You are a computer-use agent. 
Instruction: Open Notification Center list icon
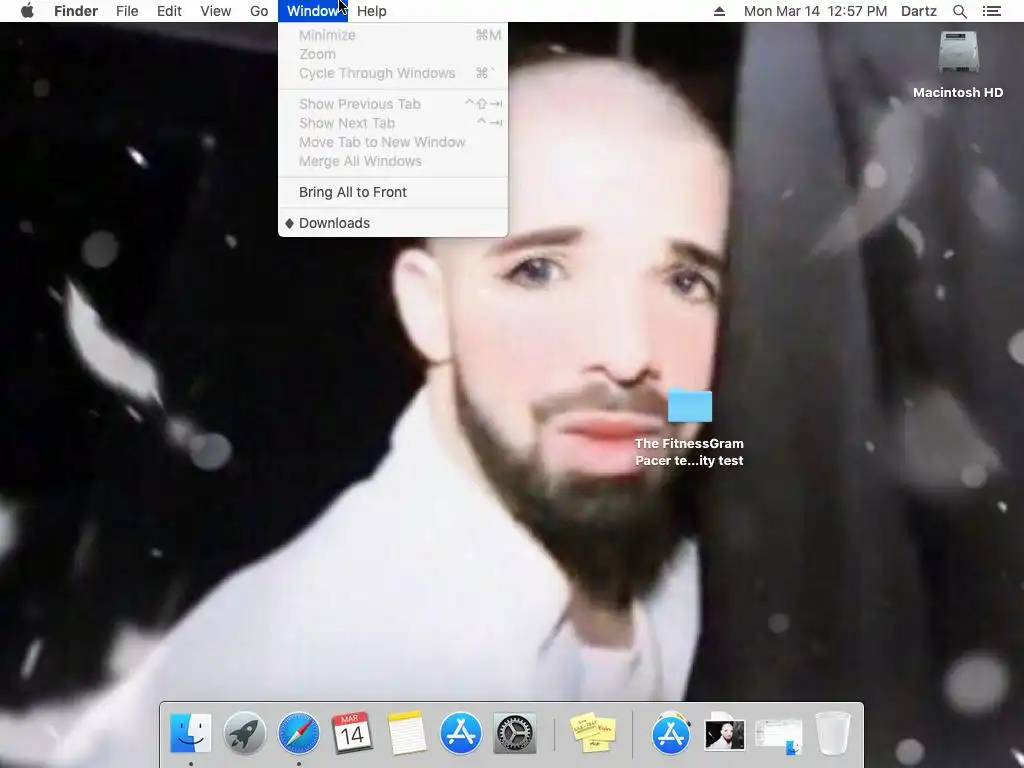click(991, 11)
